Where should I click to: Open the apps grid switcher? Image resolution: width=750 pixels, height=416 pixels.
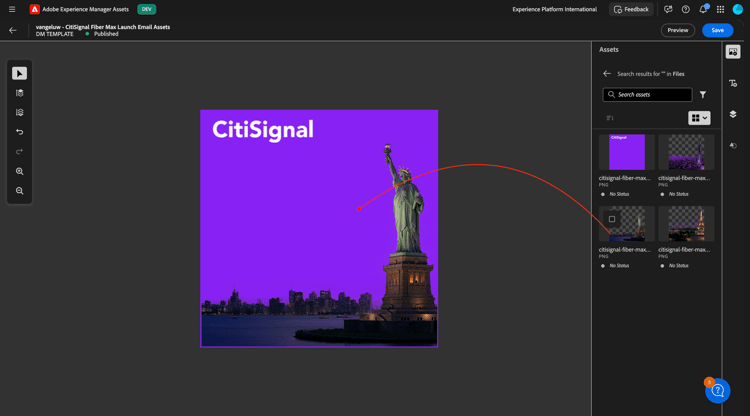point(720,9)
